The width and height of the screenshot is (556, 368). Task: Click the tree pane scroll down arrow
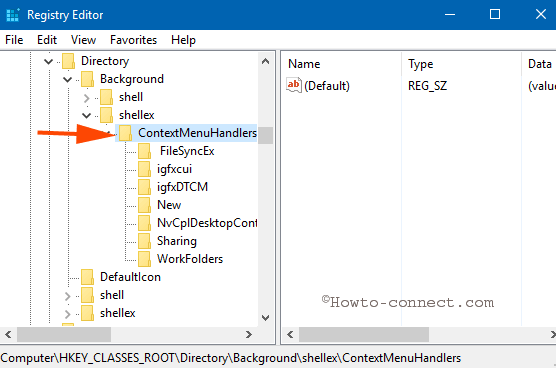coord(266,318)
